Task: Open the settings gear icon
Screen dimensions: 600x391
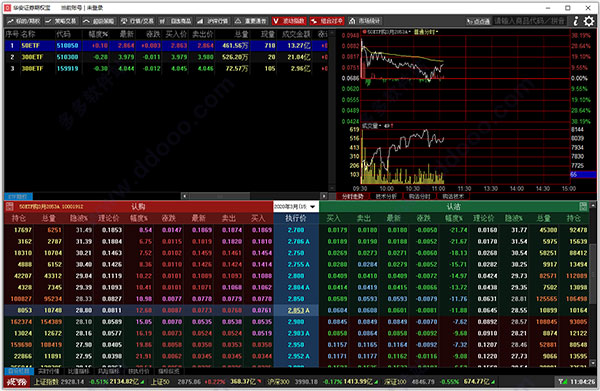Action: coord(589,21)
